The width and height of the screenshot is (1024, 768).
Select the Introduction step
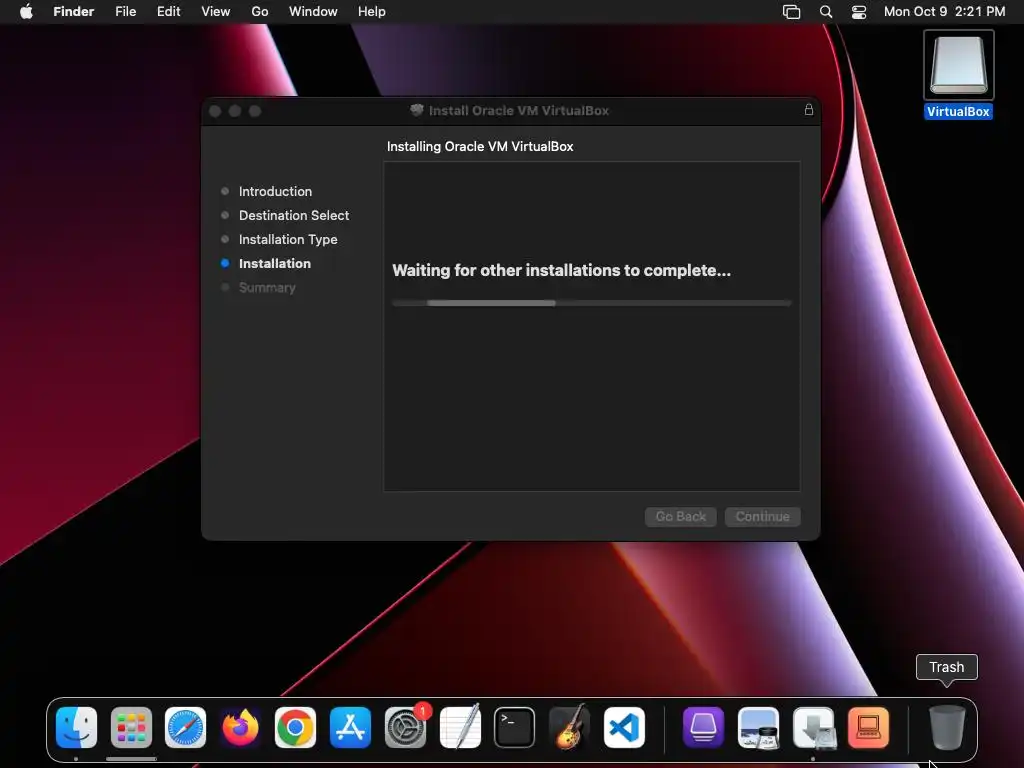tap(275, 191)
